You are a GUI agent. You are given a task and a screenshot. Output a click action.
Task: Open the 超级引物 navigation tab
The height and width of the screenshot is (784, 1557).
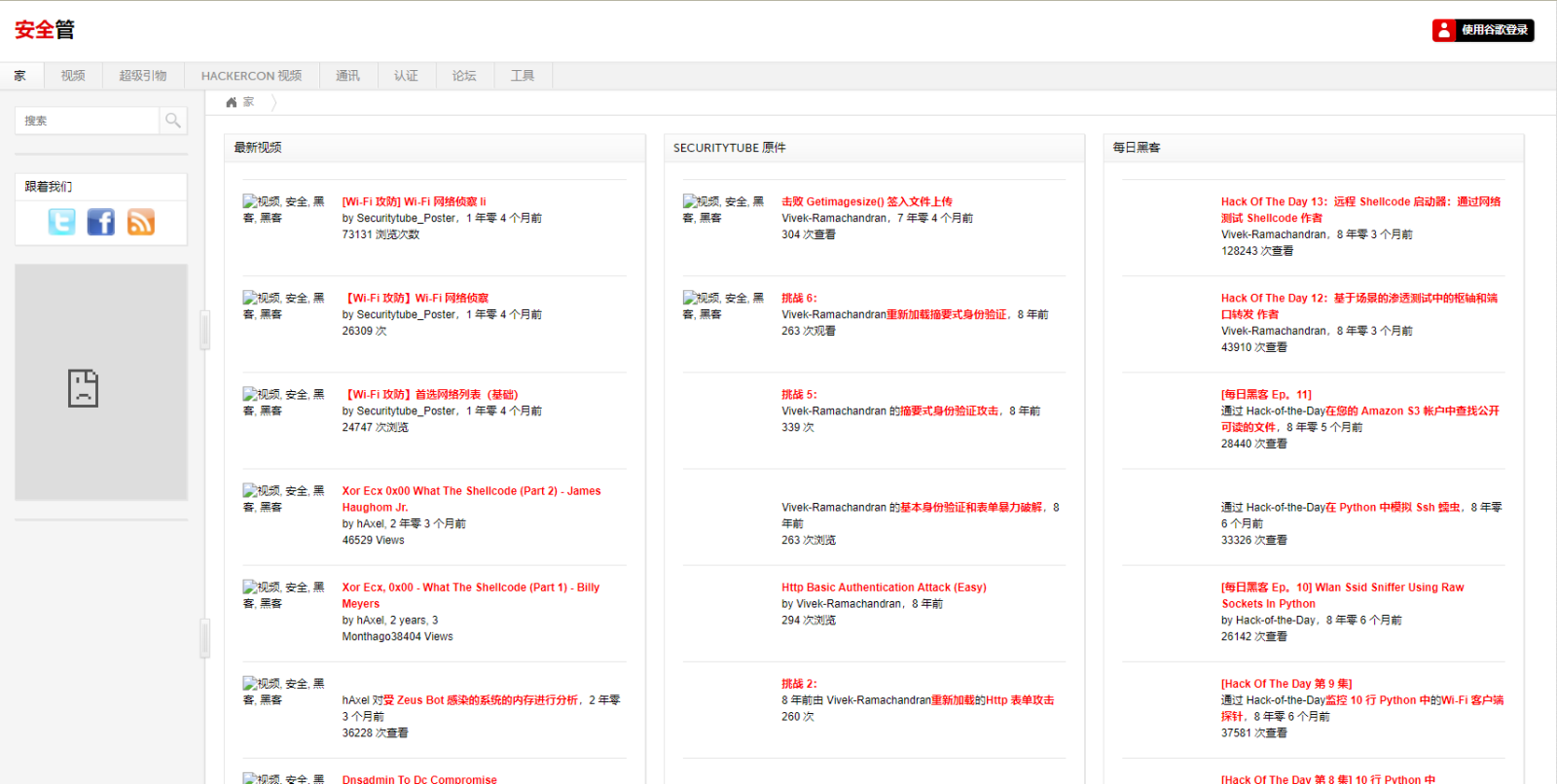coord(143,76)
